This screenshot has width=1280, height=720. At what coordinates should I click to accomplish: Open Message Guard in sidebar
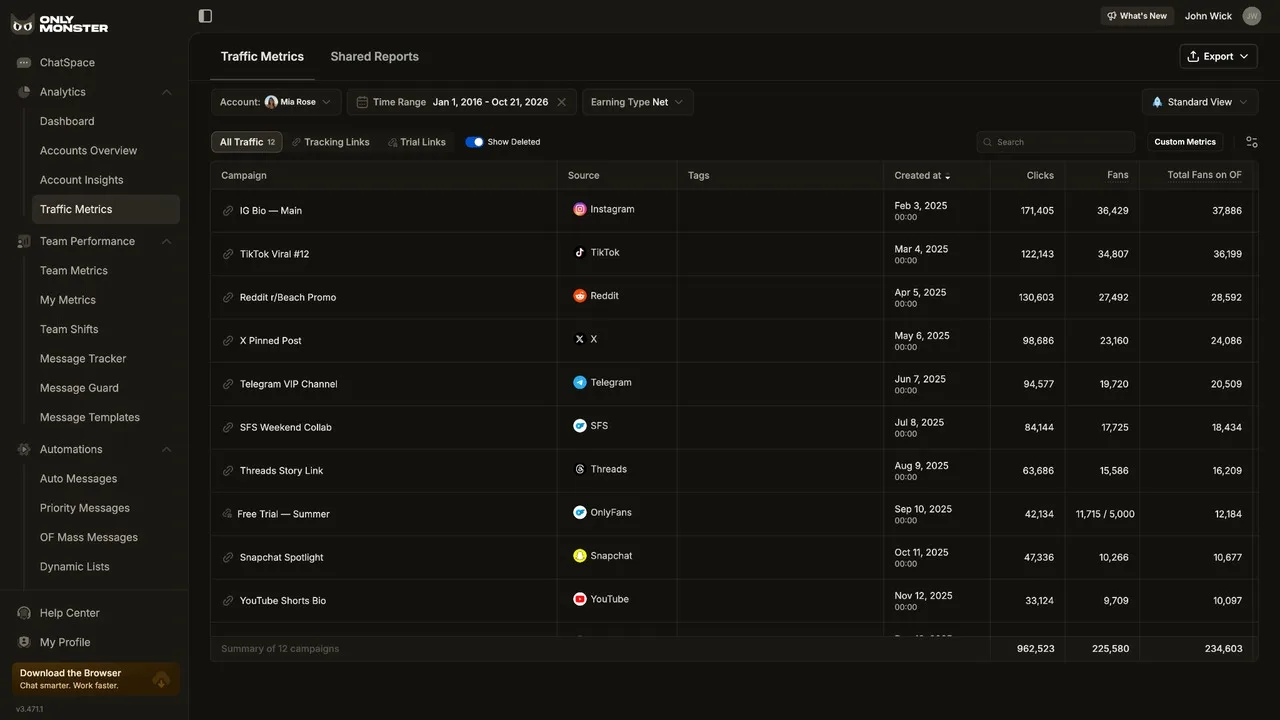point(79,388)
